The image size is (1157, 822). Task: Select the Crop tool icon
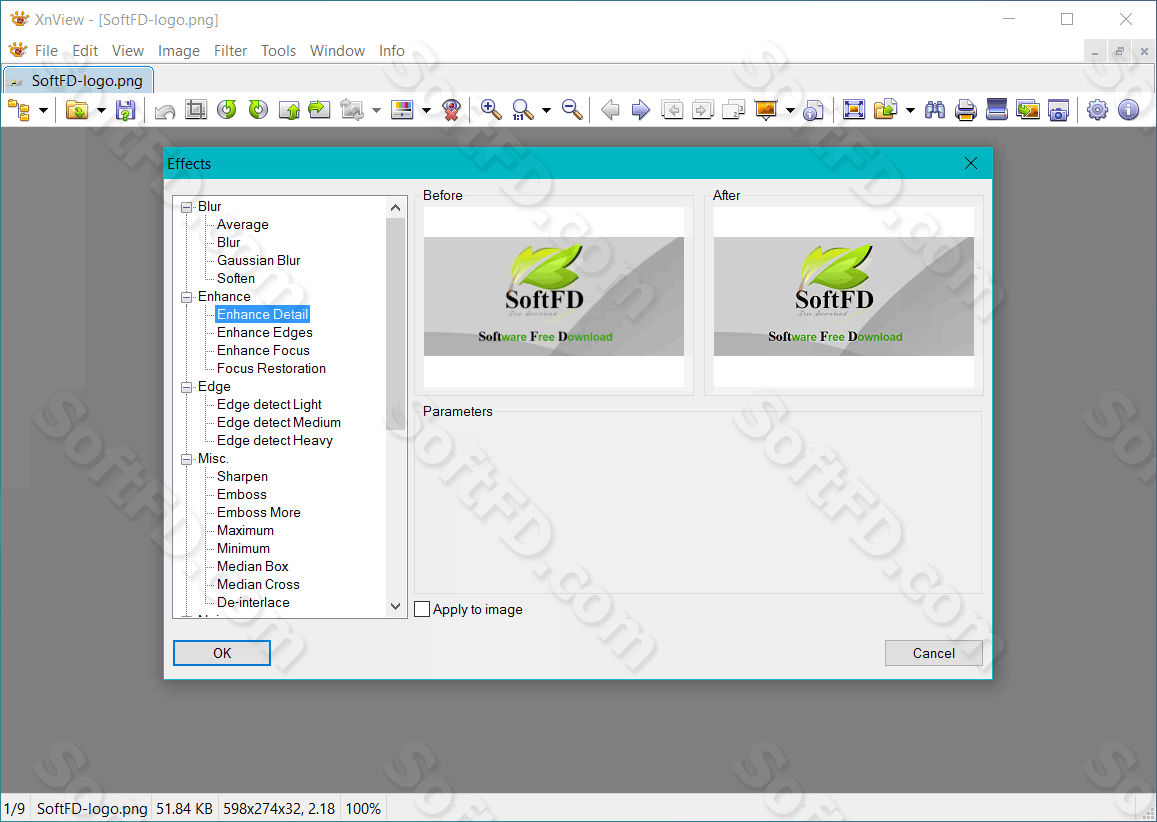tap(196, 110)
